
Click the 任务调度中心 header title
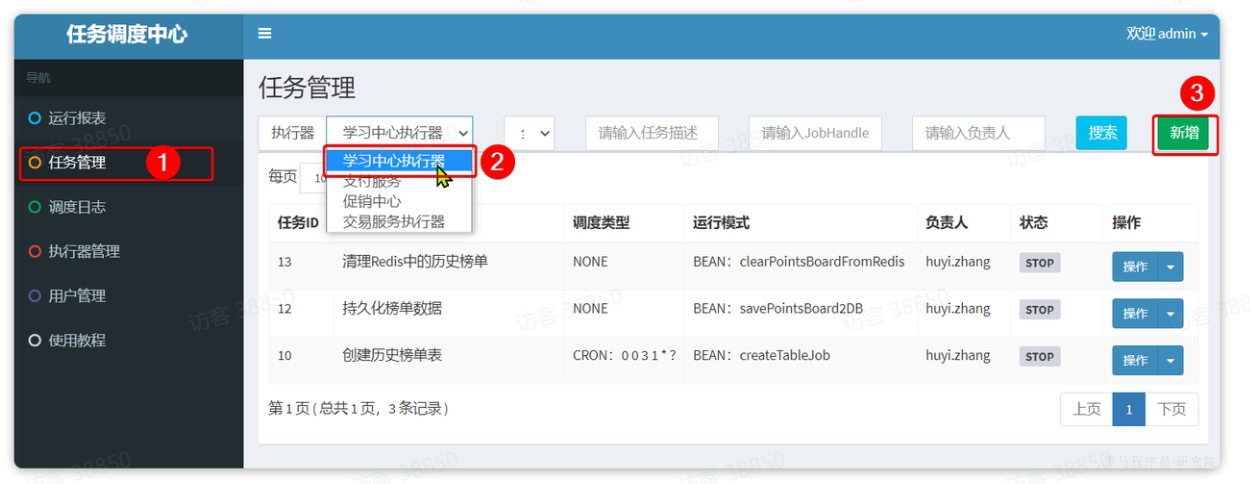pyautogui.click(x=127, y=34)
